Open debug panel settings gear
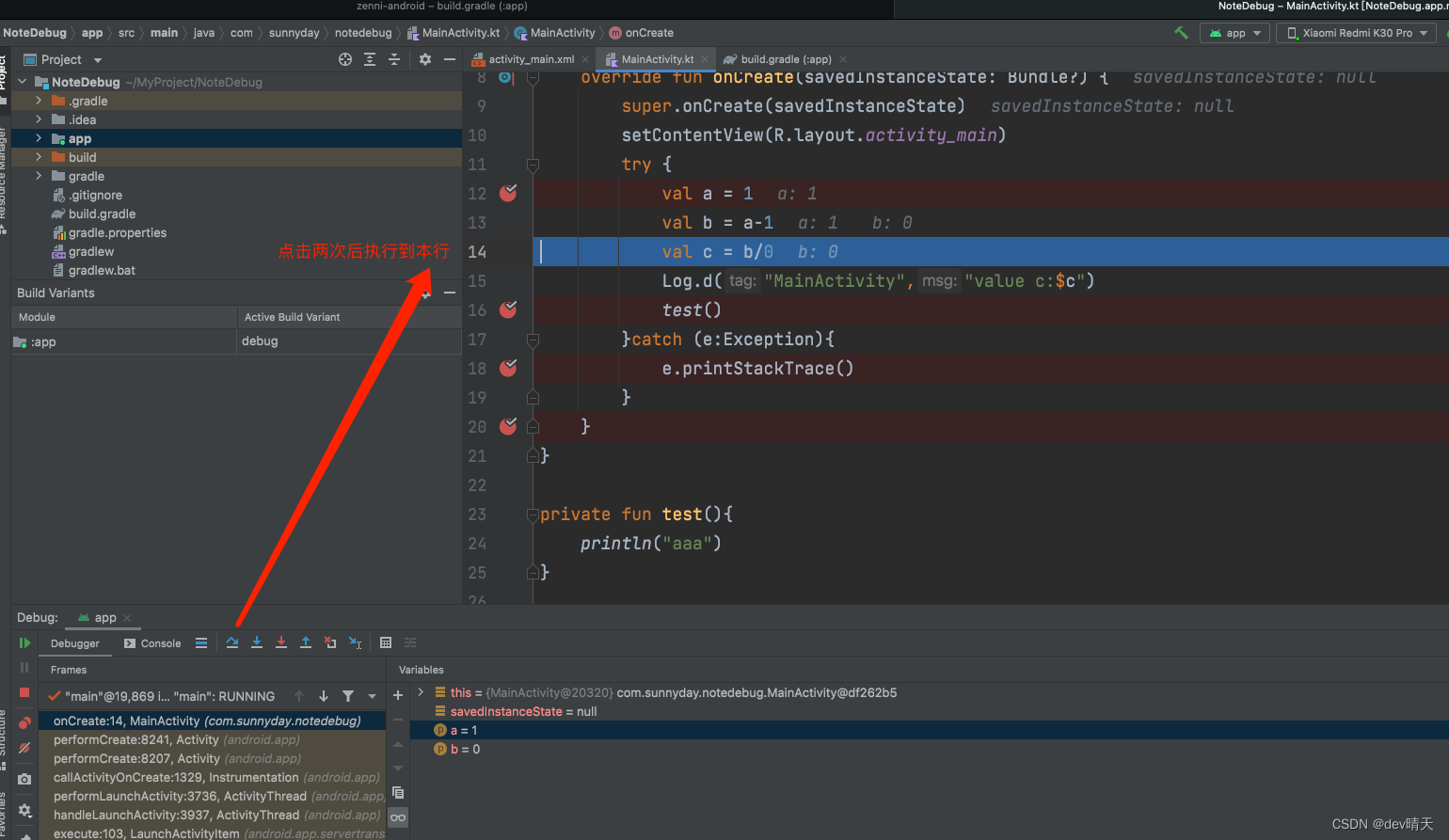This screenshot has height=840, width=1449. [x=24, y=810]
